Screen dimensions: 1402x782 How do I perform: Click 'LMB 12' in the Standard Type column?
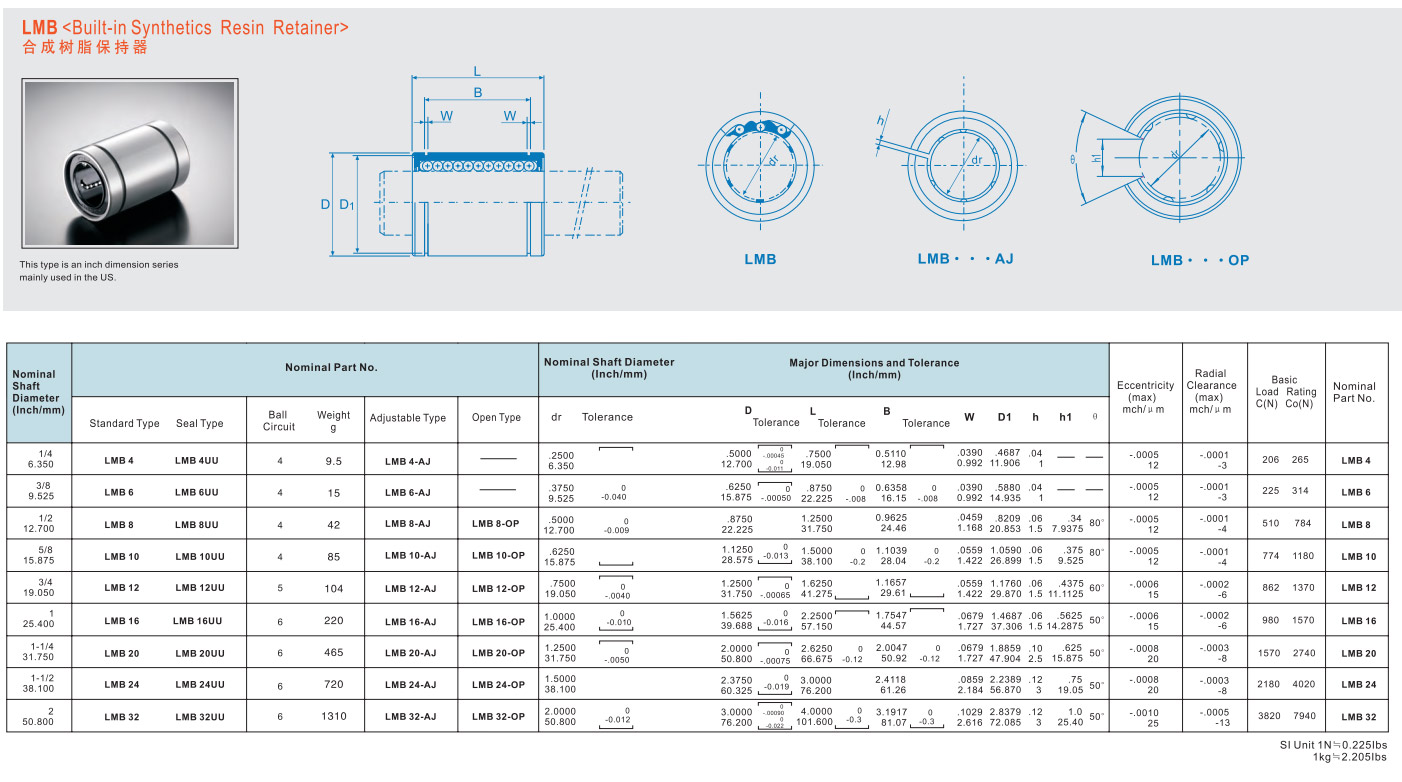(x=122, y=588)
